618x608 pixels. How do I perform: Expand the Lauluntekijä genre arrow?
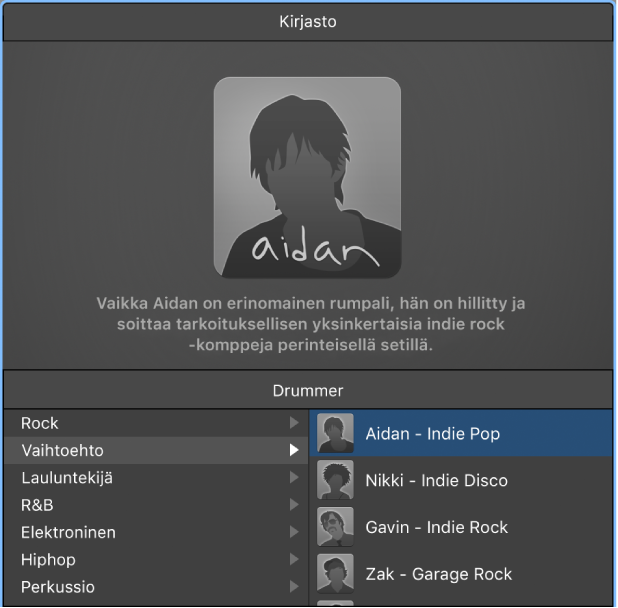pos(294,478)
